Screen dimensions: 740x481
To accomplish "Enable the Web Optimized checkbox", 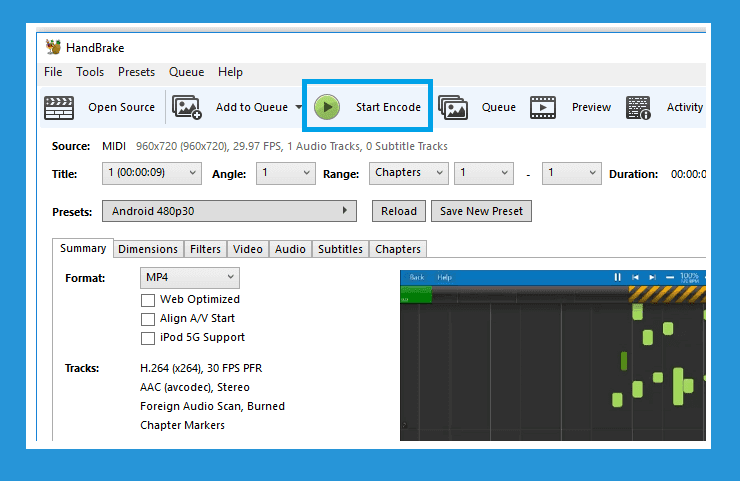I will 148,300.
